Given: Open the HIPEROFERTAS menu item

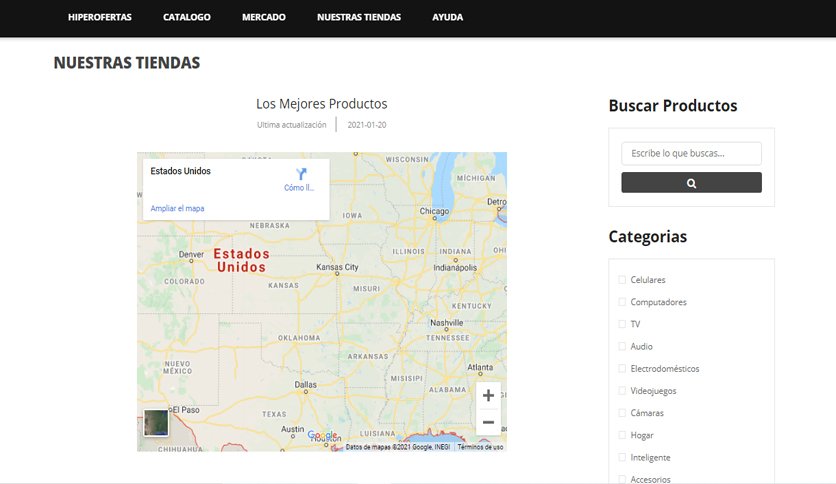Looking at the screenshot, I should coord(100,17).
